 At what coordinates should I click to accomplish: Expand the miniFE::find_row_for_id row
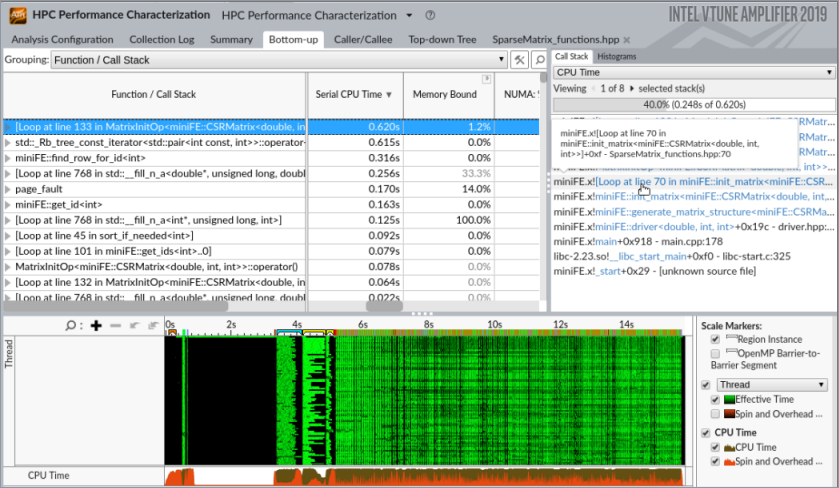[8, 158]
